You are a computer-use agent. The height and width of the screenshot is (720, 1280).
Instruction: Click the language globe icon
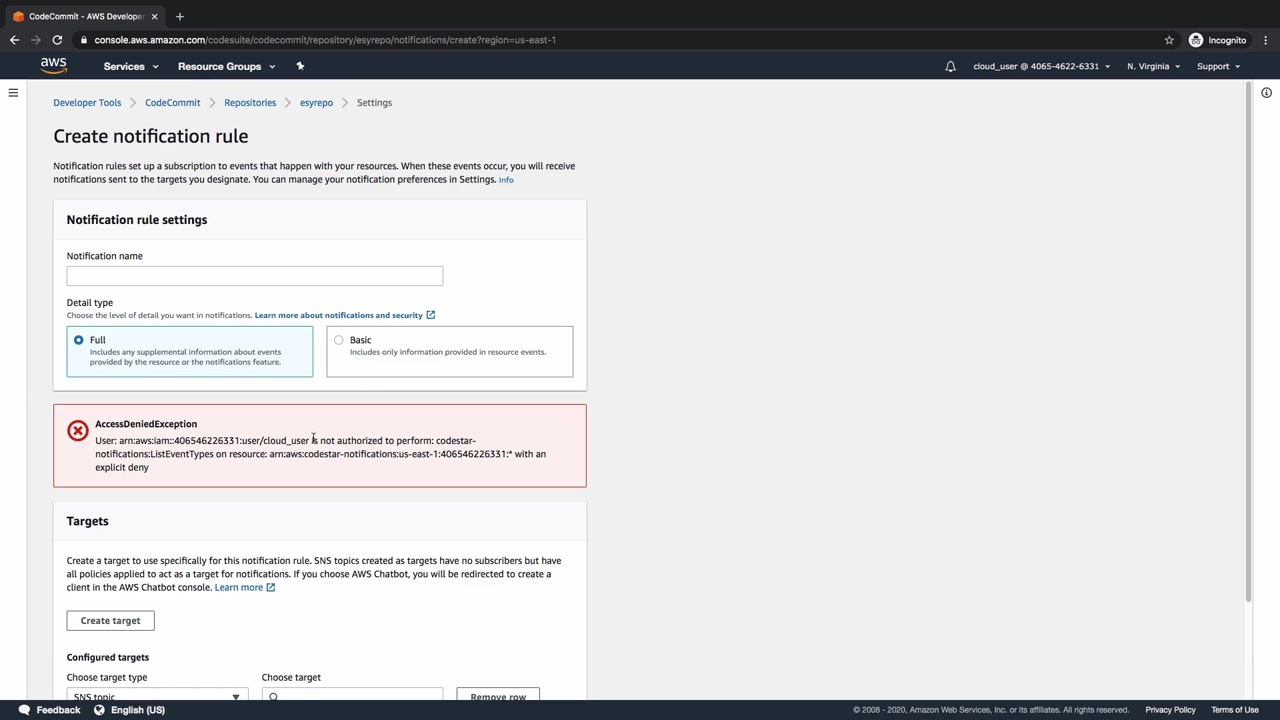coord(99,710)
